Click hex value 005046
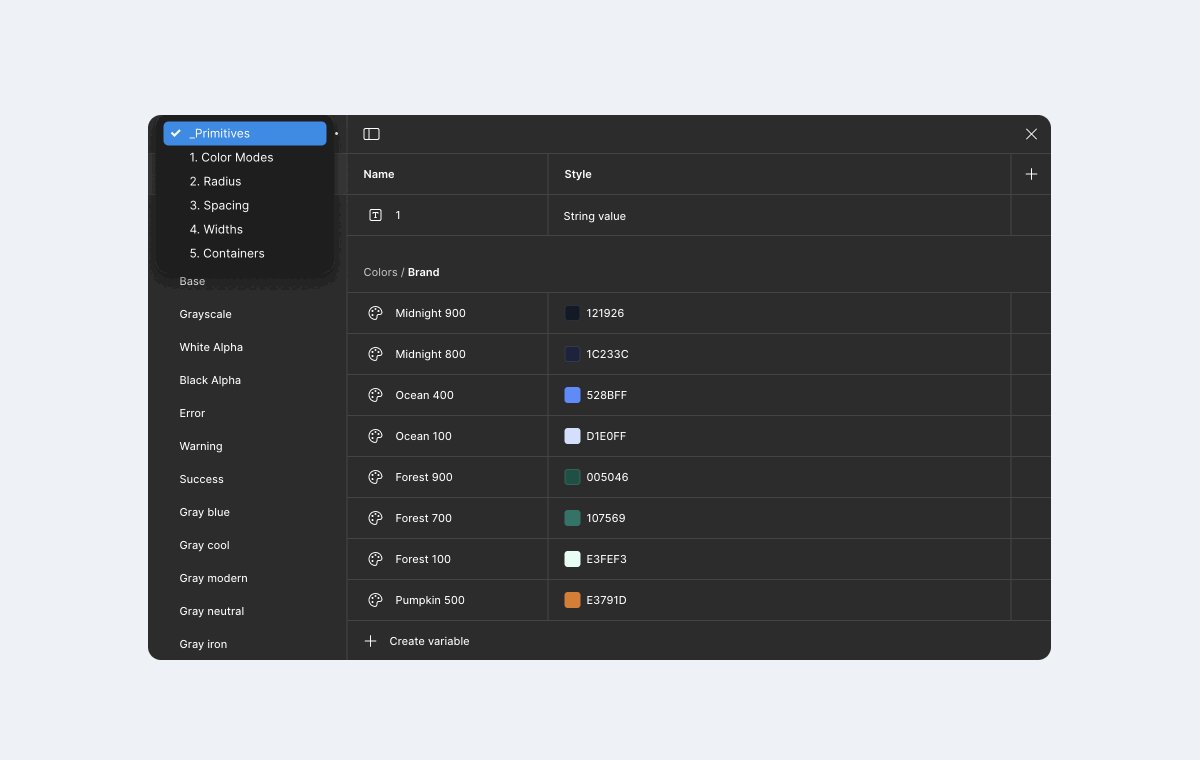The width and height of the screenshot is (1200, 760). pos(607,477)
